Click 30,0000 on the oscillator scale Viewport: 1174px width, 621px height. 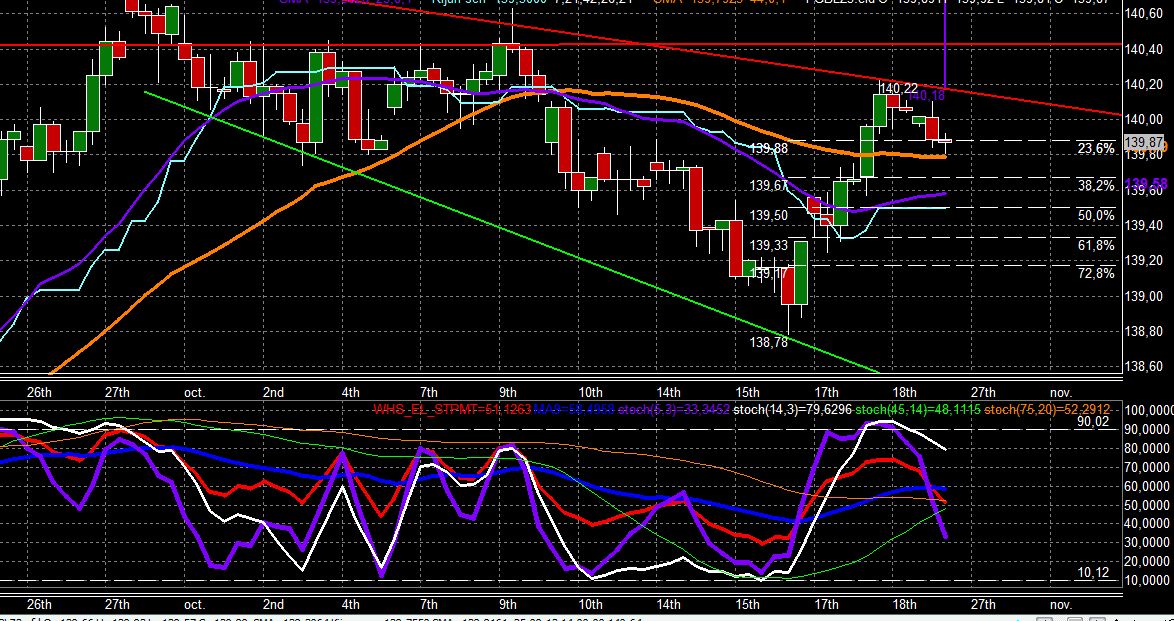click(1146, 542)
